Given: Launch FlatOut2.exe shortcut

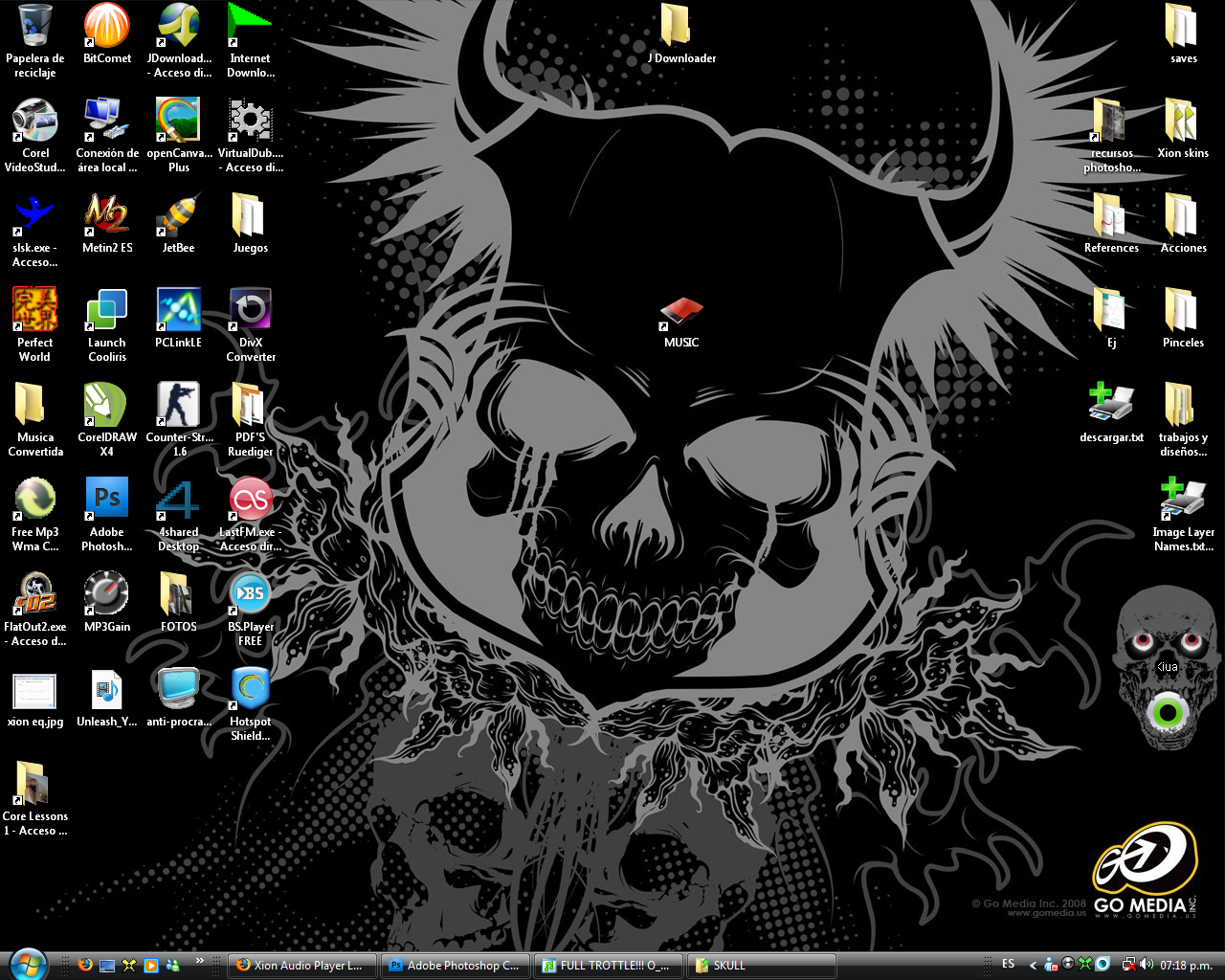Looking at the screenshot, I should click(x=35, y=594).
